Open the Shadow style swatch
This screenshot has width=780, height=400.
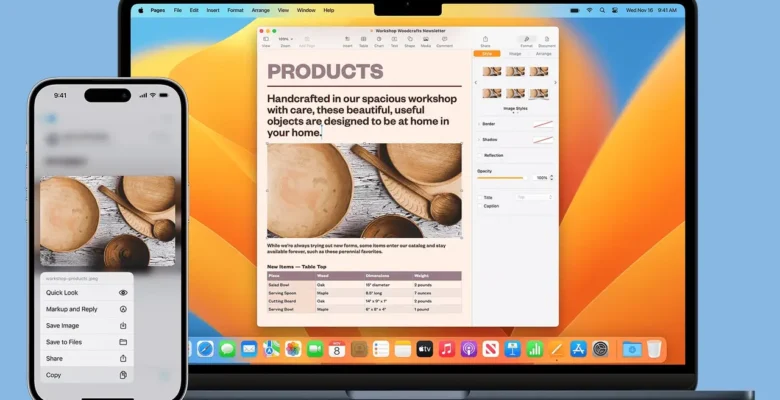point(543,140)
